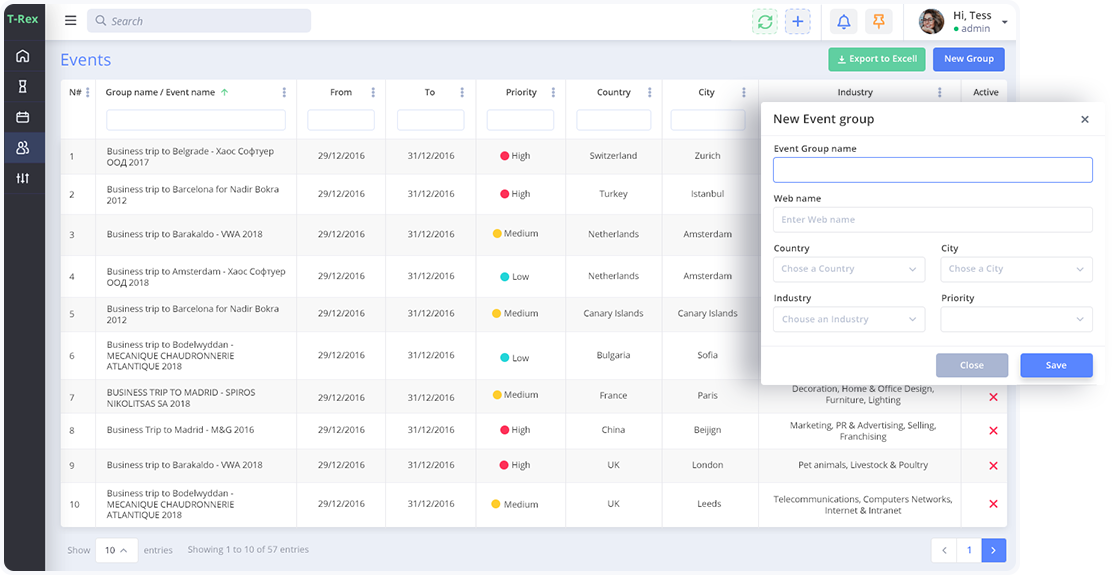Open the hourglass sidebar item
This screenshot has width=1112, height=575.
pos(23,87)
